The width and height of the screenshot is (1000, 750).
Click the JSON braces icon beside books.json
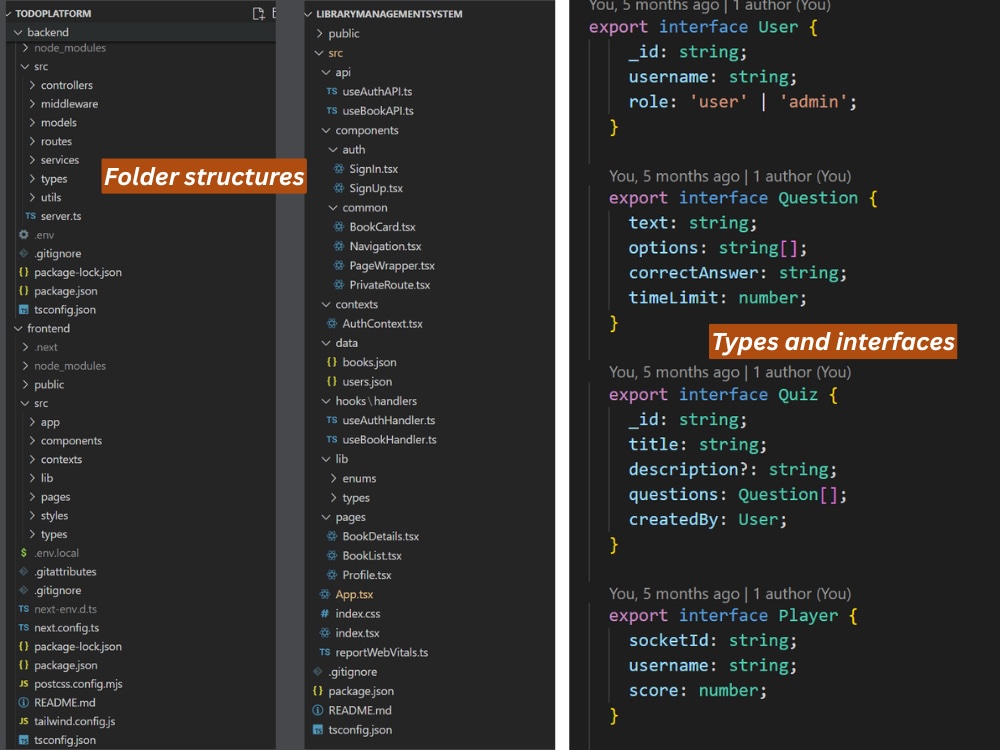332,362
